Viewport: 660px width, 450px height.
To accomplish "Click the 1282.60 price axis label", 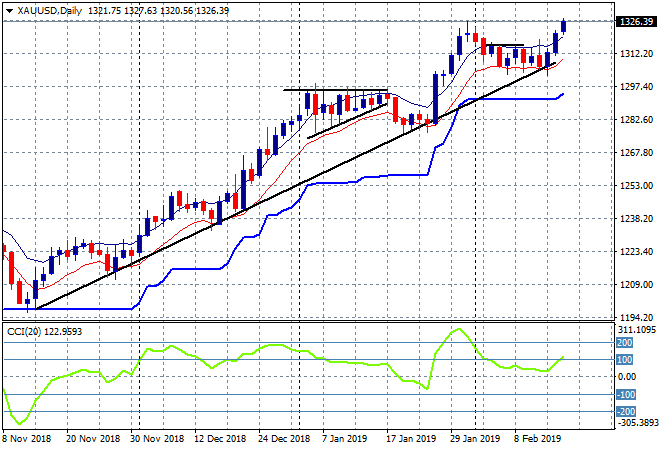I will (636, 120).
